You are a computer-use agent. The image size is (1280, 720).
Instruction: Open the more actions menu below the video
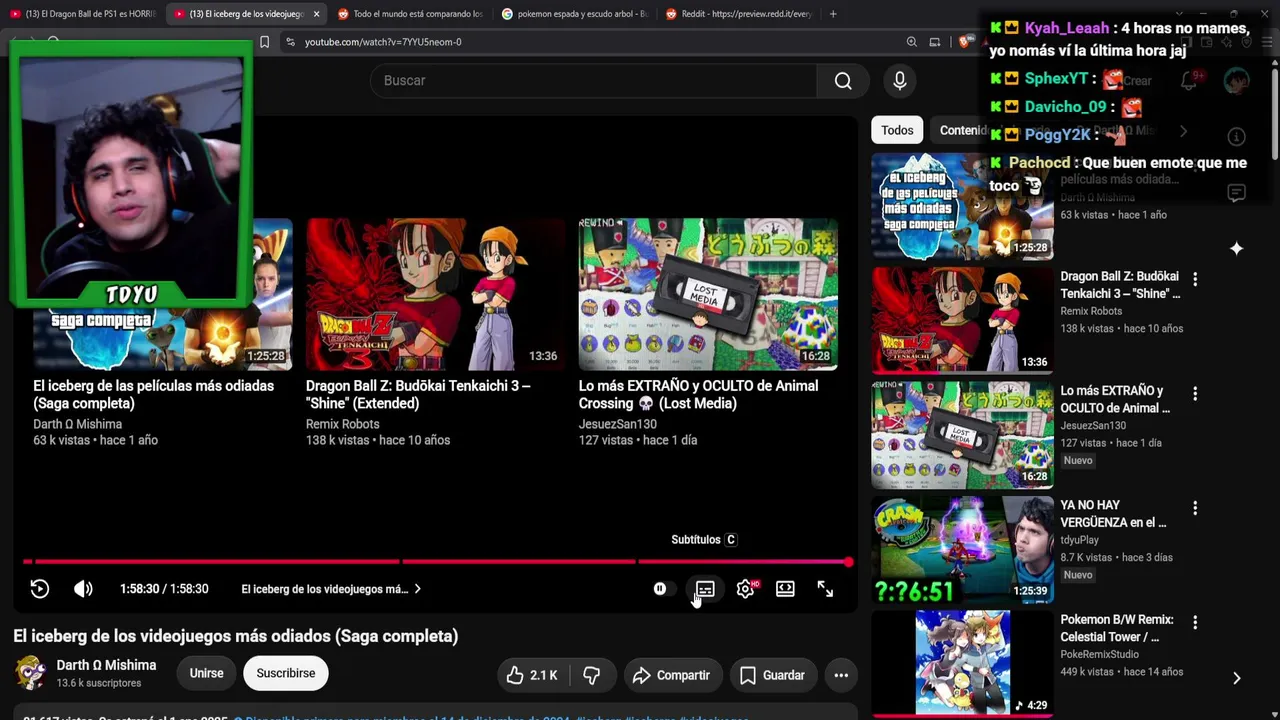pos(841,675)
